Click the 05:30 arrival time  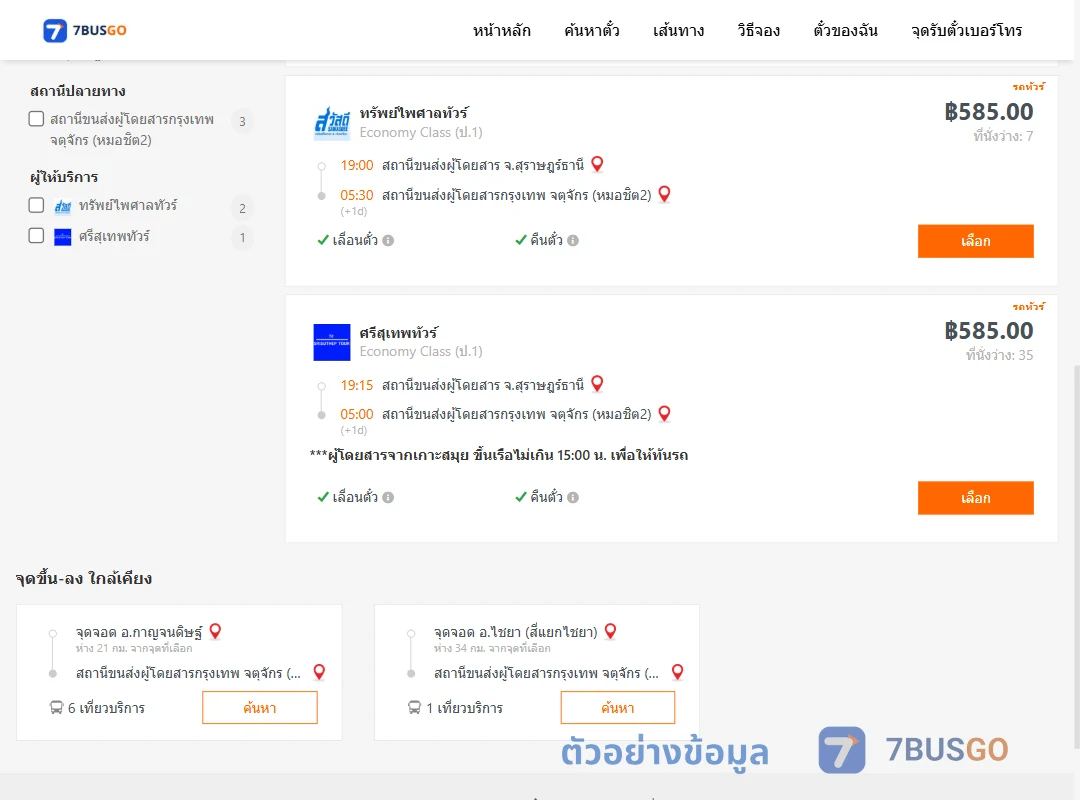click(x=357, y=195)
